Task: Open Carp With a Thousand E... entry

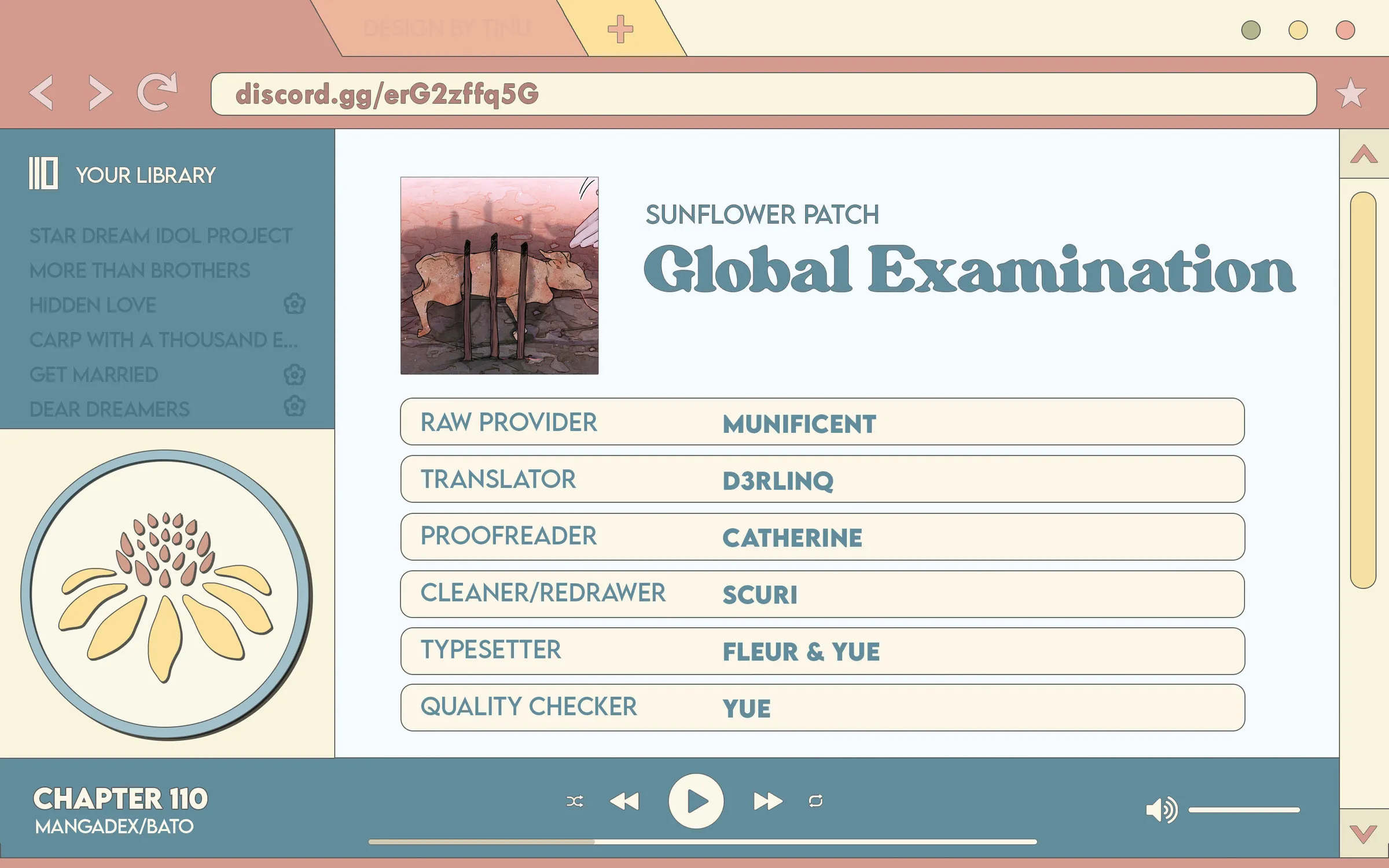Action: [x=164, y=340]
